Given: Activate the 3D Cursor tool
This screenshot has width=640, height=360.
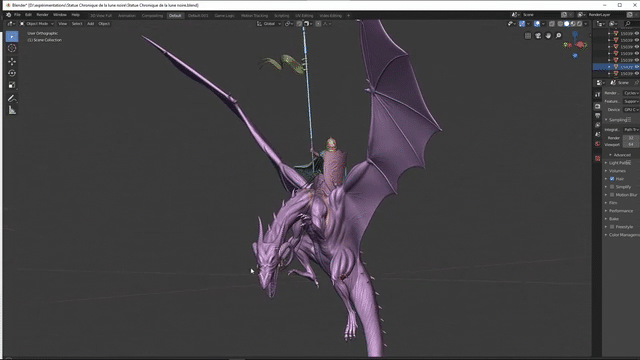Looking at the screenshot, I should click(12, 49).
